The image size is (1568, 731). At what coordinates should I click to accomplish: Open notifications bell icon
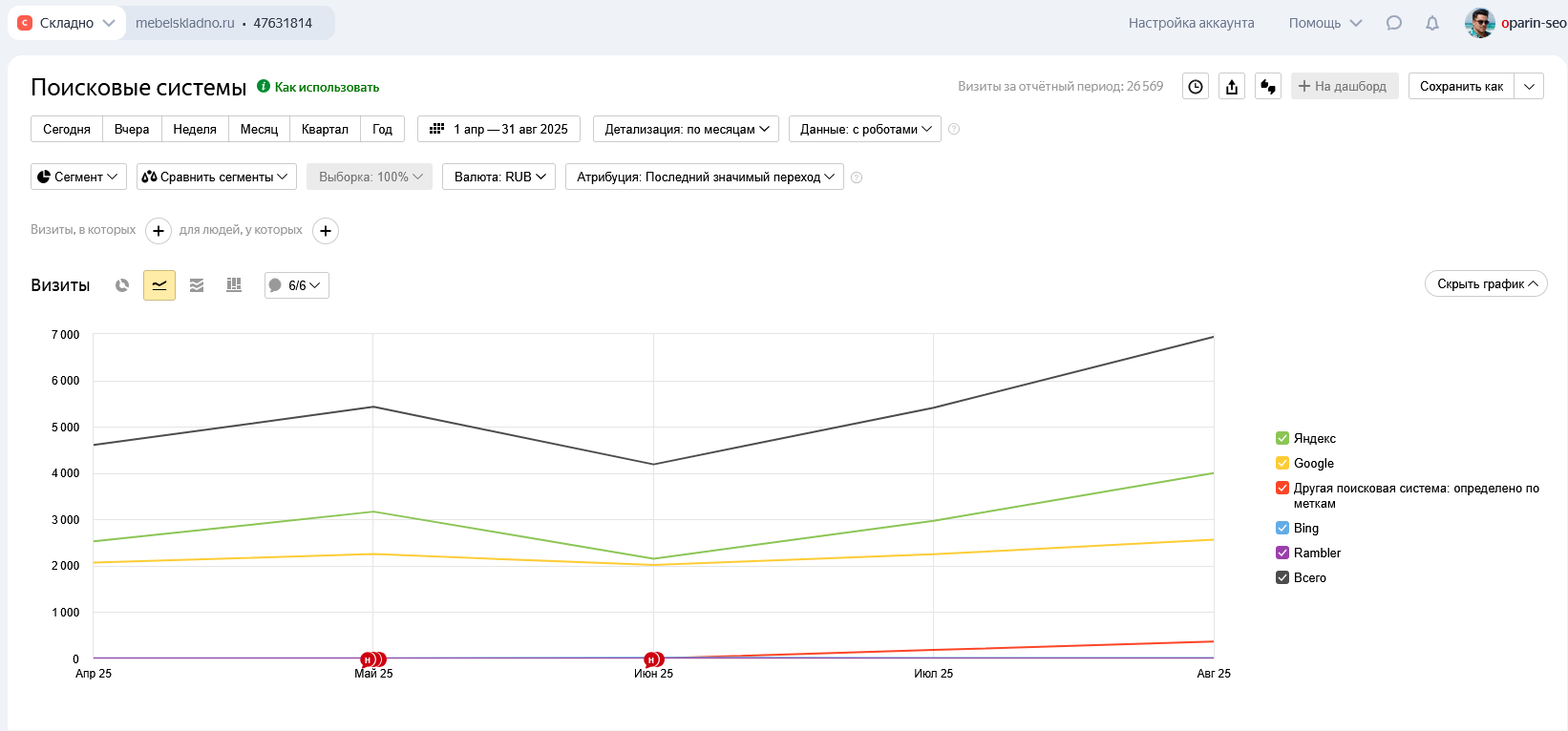1432,23
